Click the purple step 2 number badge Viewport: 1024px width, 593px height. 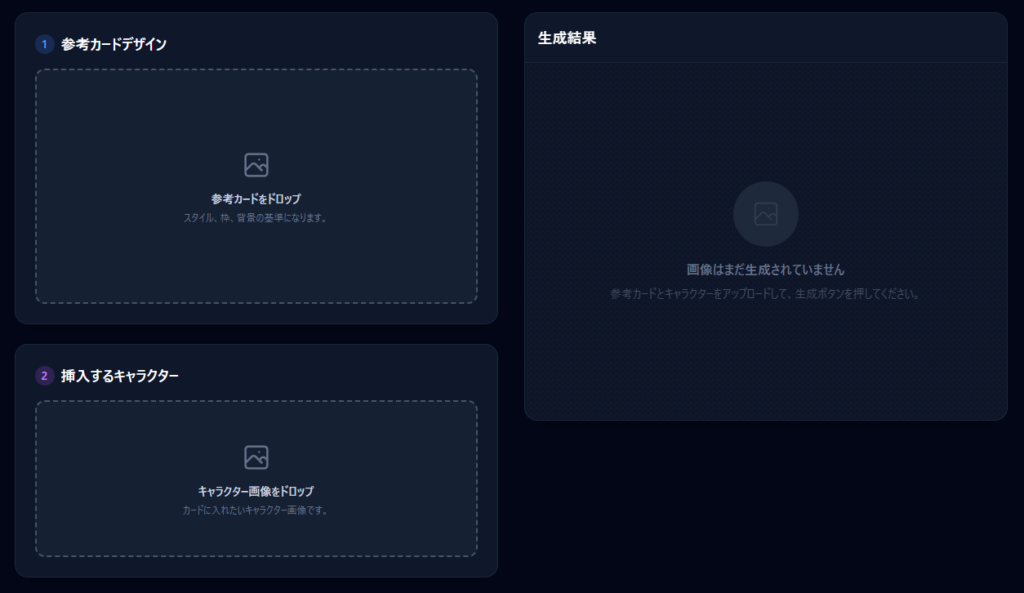(44, 376)
